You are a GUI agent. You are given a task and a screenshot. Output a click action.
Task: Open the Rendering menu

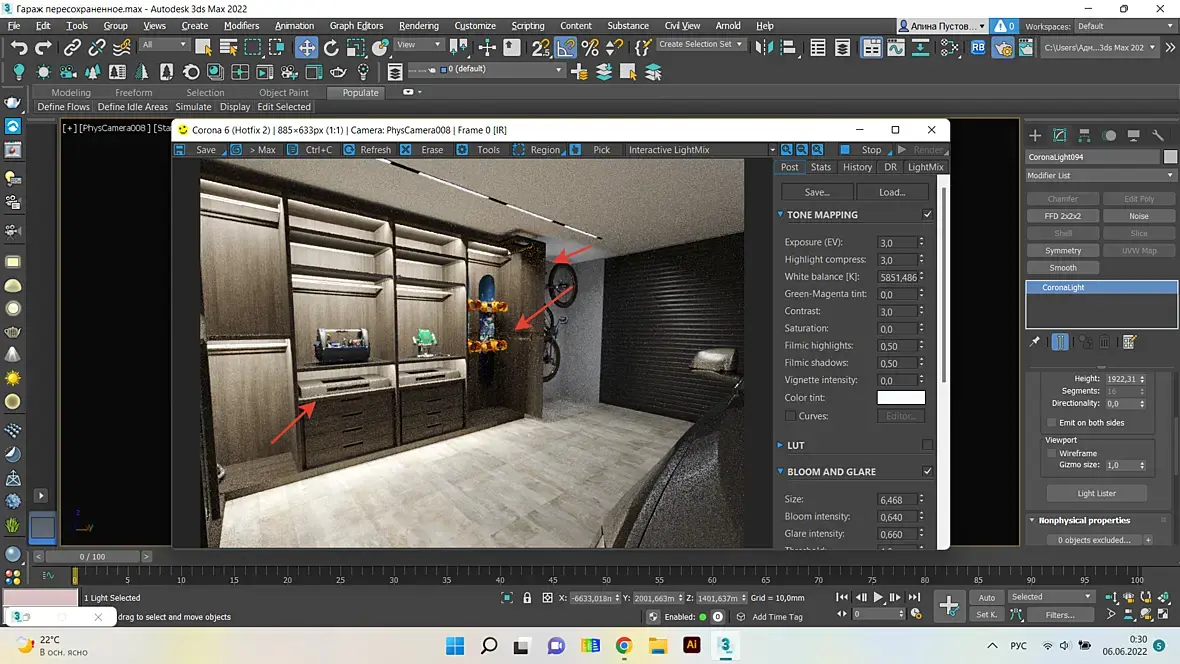coord(418,26)
